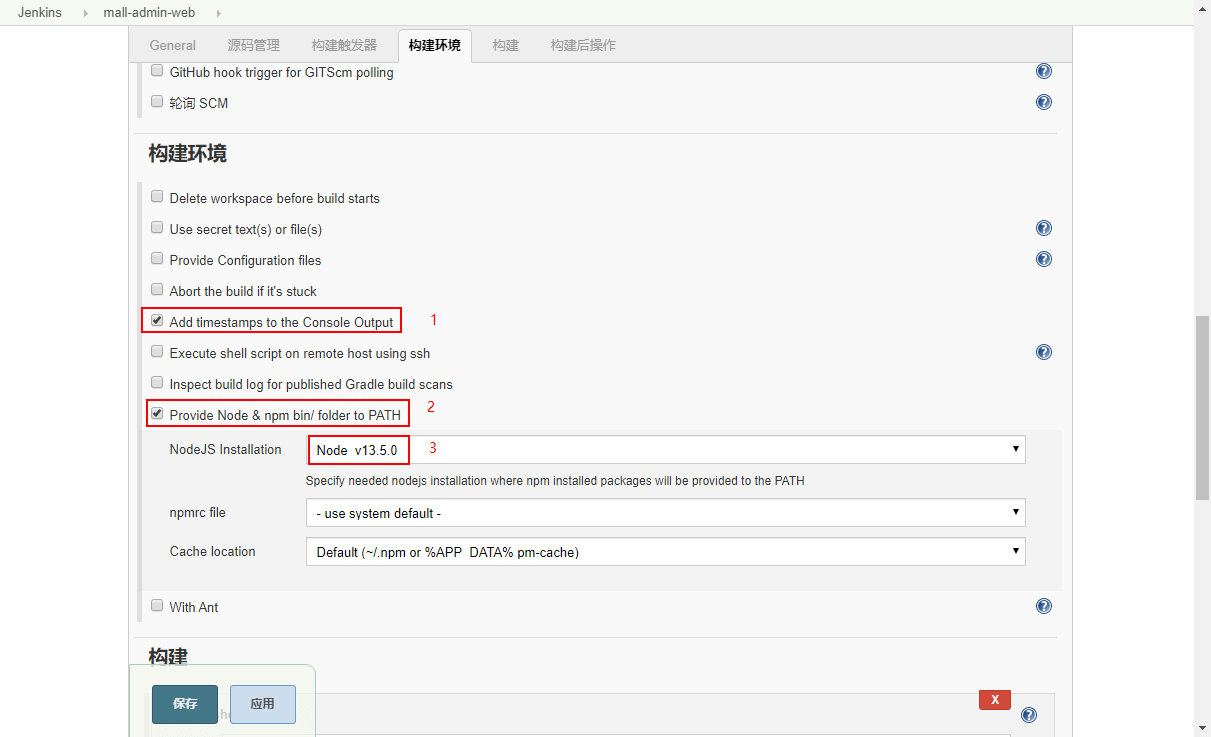Click 保存 button to save configuration
This screenshot has width=1211, height=737.
pos(185,704)
